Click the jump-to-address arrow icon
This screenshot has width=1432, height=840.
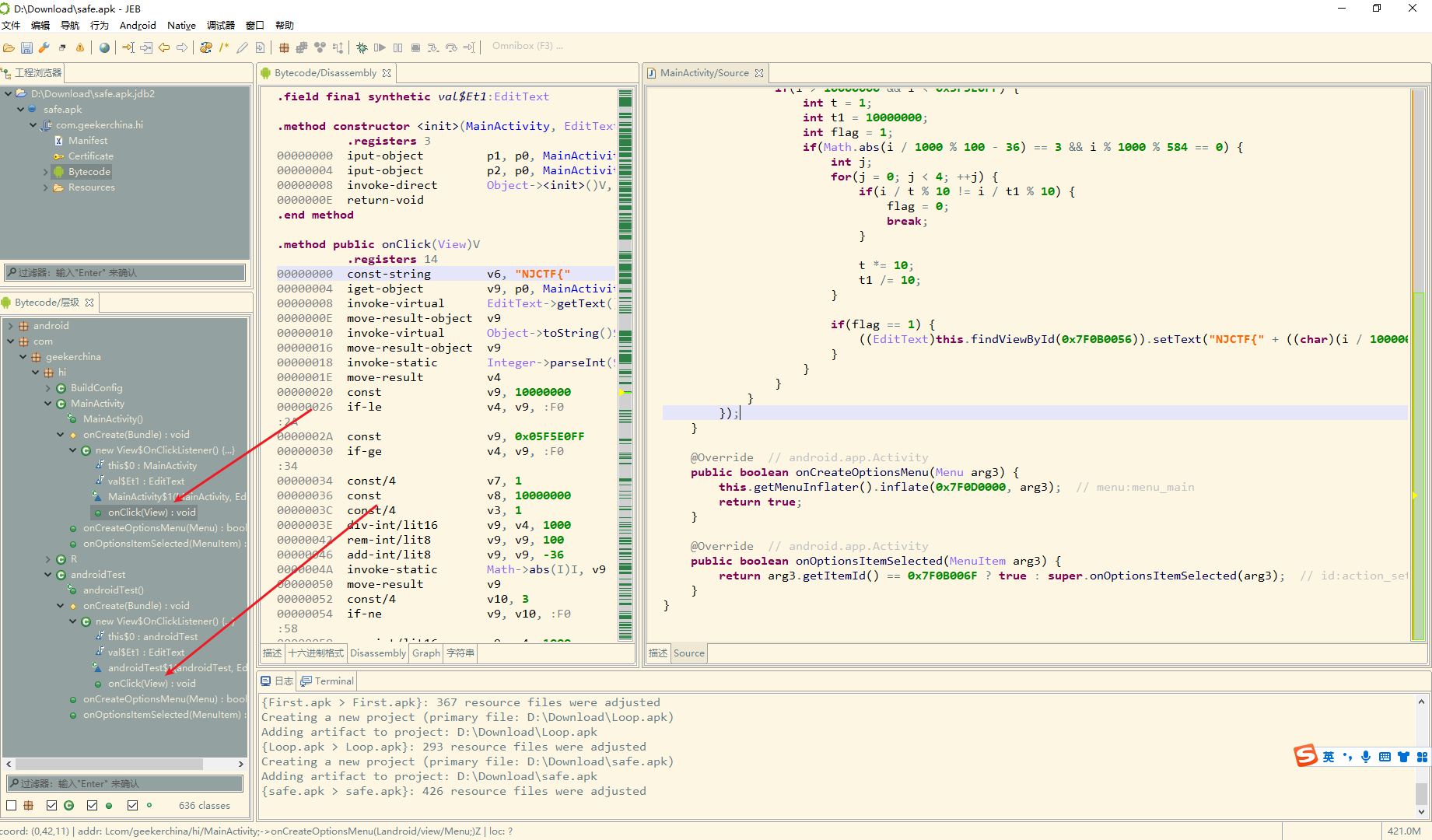128,47
